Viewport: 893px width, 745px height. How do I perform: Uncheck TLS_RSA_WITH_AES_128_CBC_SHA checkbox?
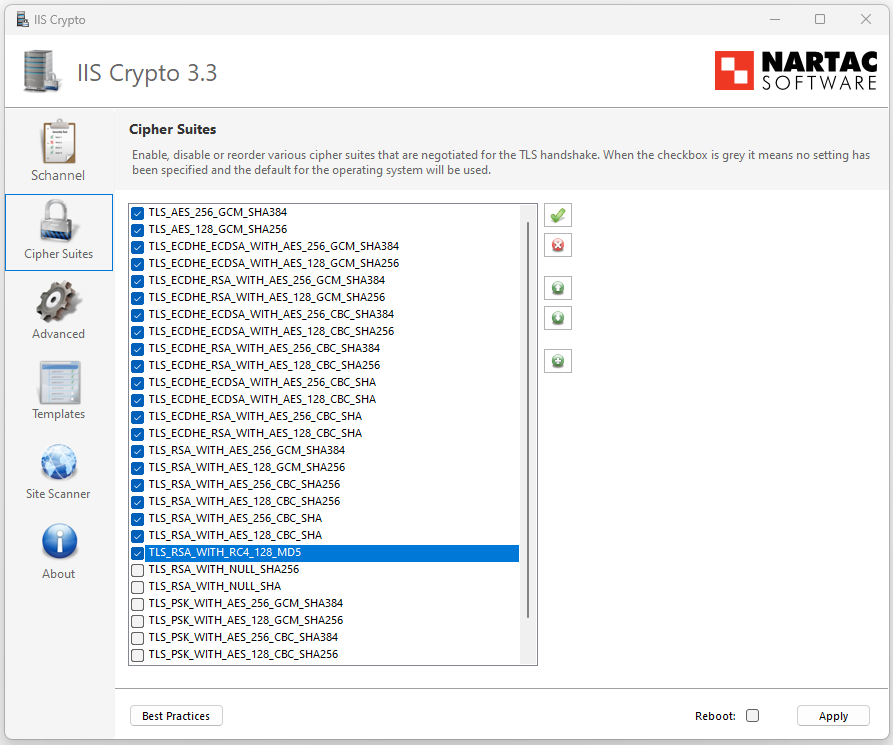pos(137,536)
